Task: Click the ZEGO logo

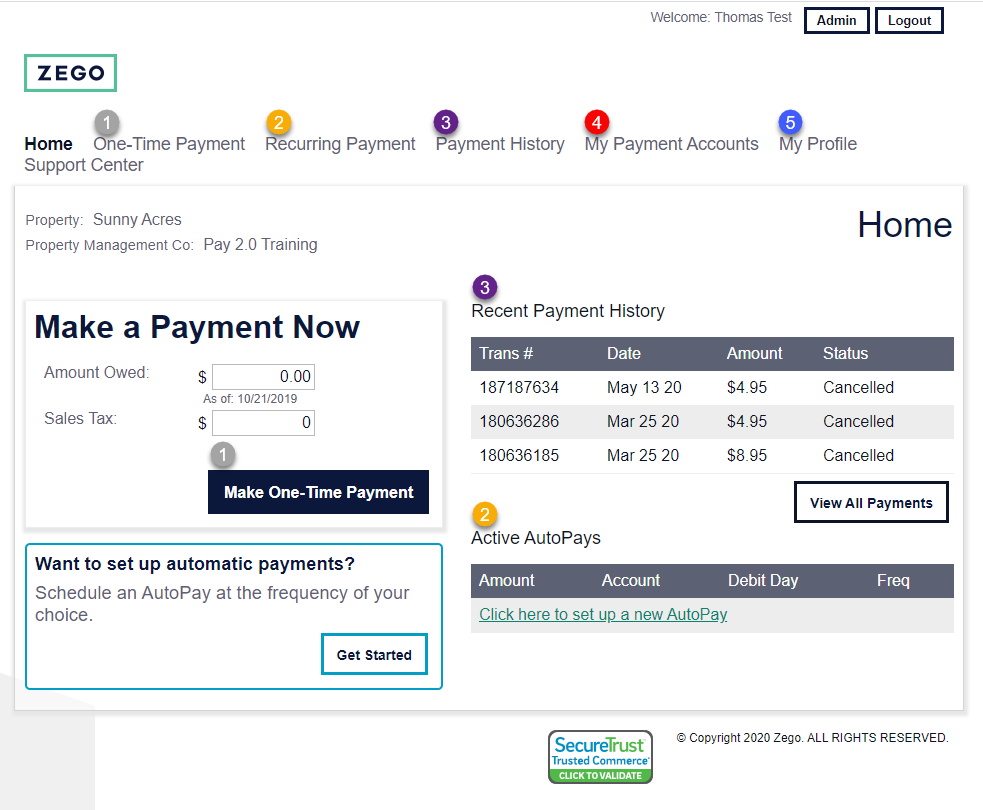Action: point(70,72)
